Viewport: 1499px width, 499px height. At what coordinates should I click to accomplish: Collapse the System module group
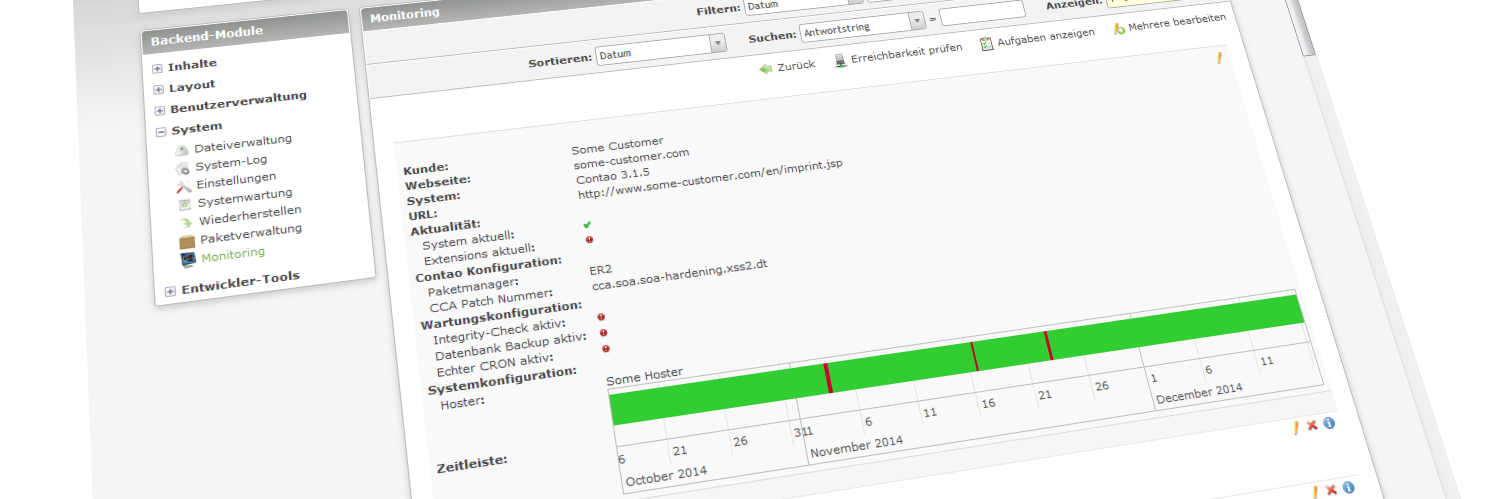[160, 131]
